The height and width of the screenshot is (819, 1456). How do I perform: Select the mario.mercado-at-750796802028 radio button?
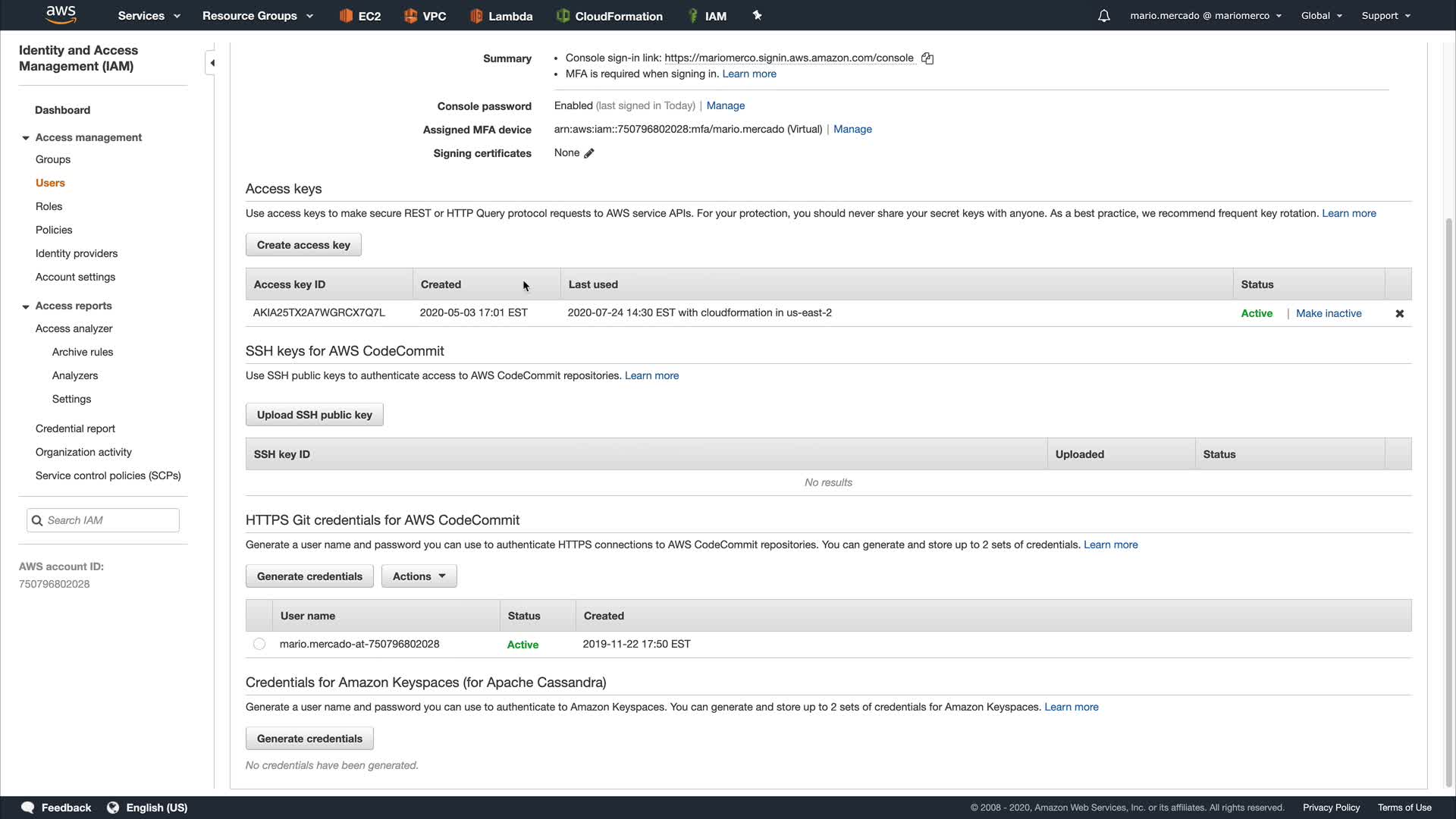259,644
